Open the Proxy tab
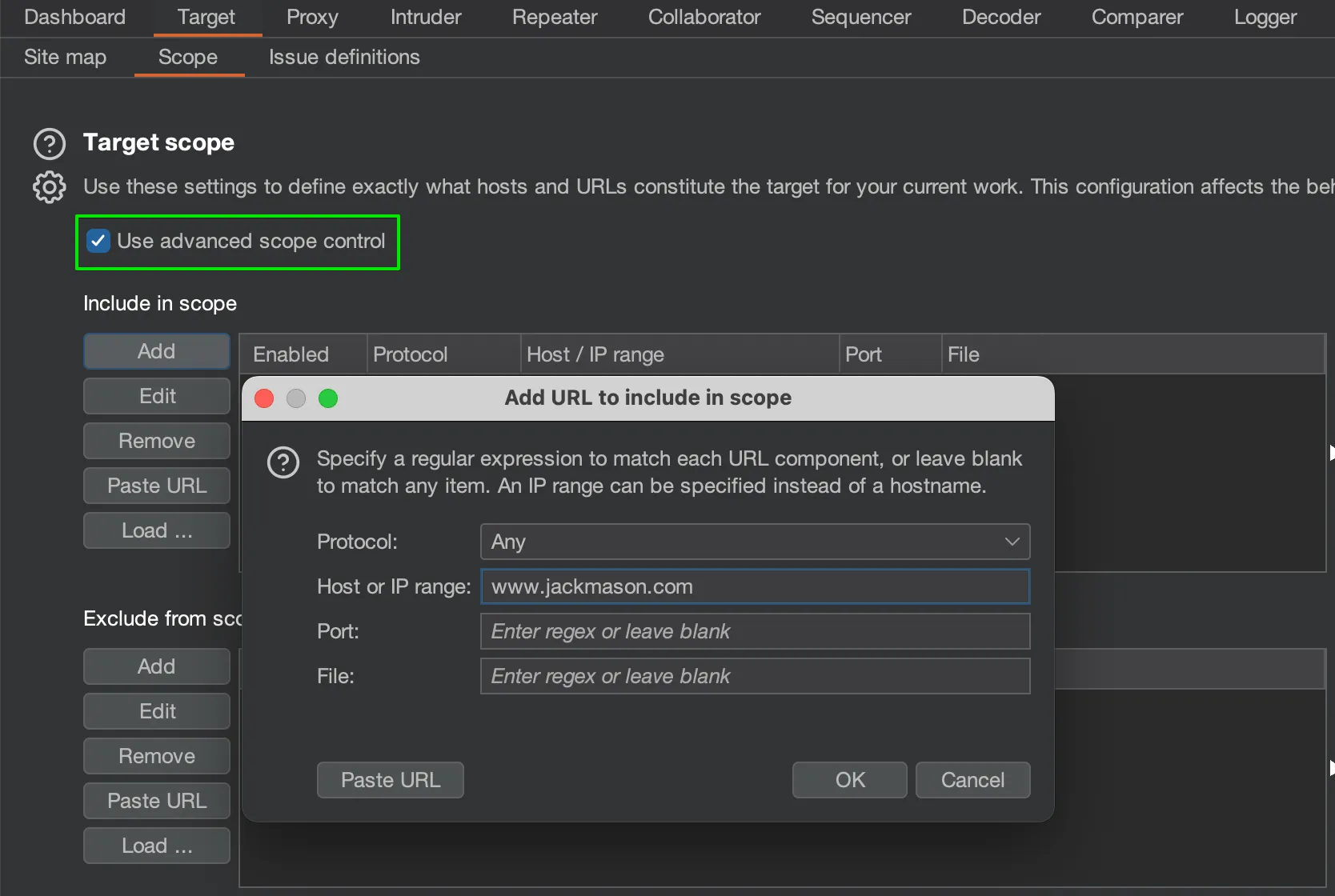The height and width of the screenshot is (896, 1335). [312, 17]
